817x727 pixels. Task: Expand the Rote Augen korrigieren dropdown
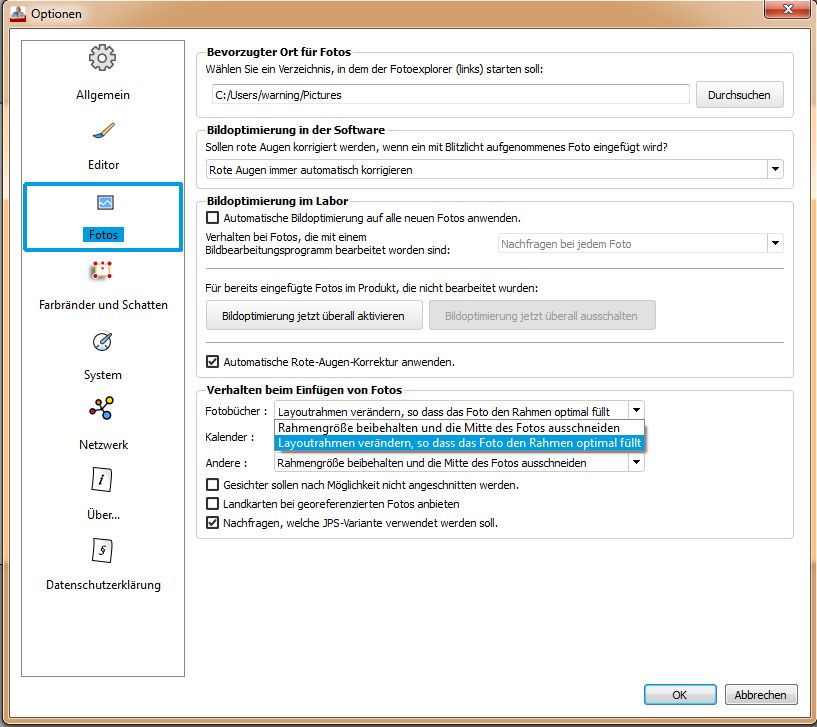tap(775, 169)
